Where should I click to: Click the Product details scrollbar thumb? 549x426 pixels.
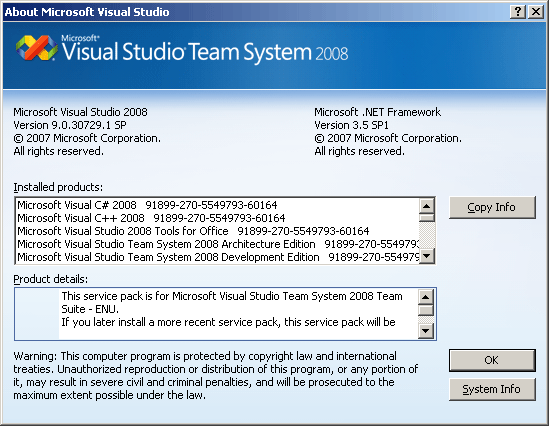[x=426, y=310]
